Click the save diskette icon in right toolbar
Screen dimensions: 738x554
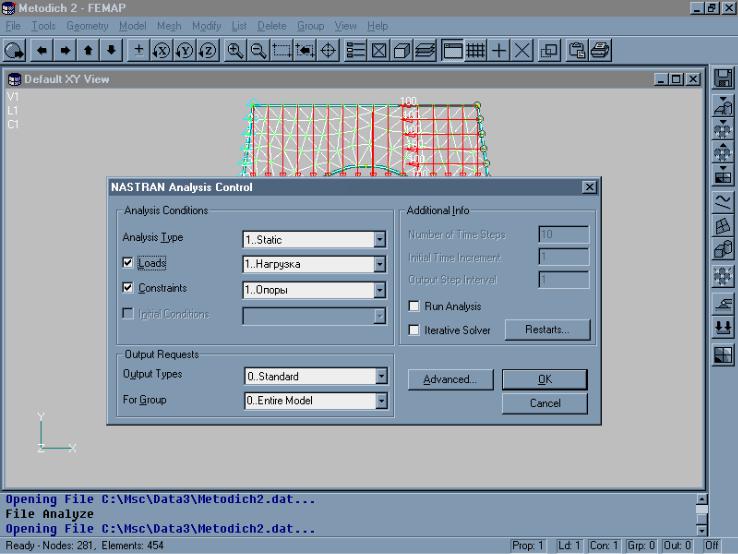pos(723,78)
